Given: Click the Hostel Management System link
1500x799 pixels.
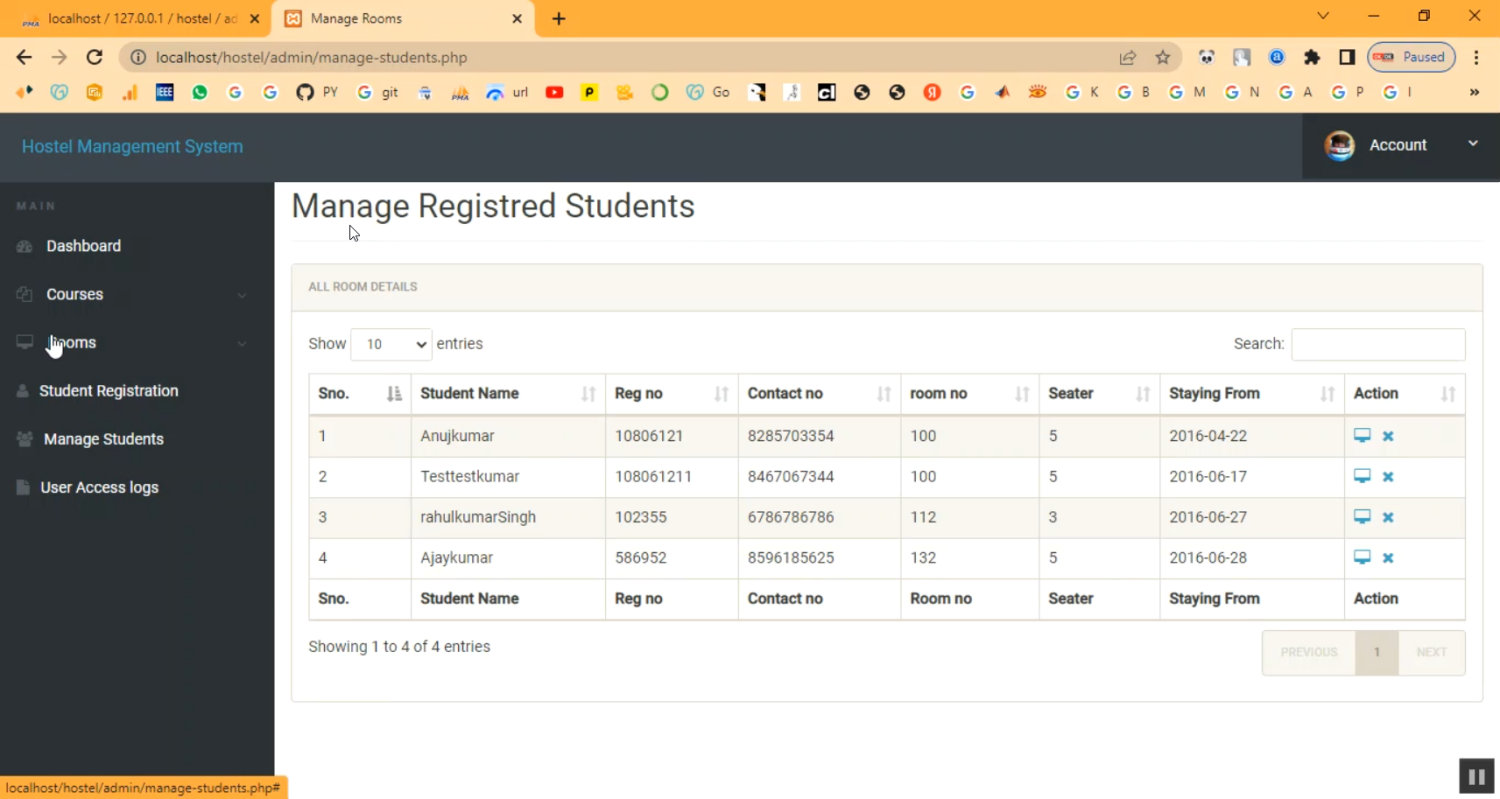Looking at the screenshot, I should click(132, 147).
